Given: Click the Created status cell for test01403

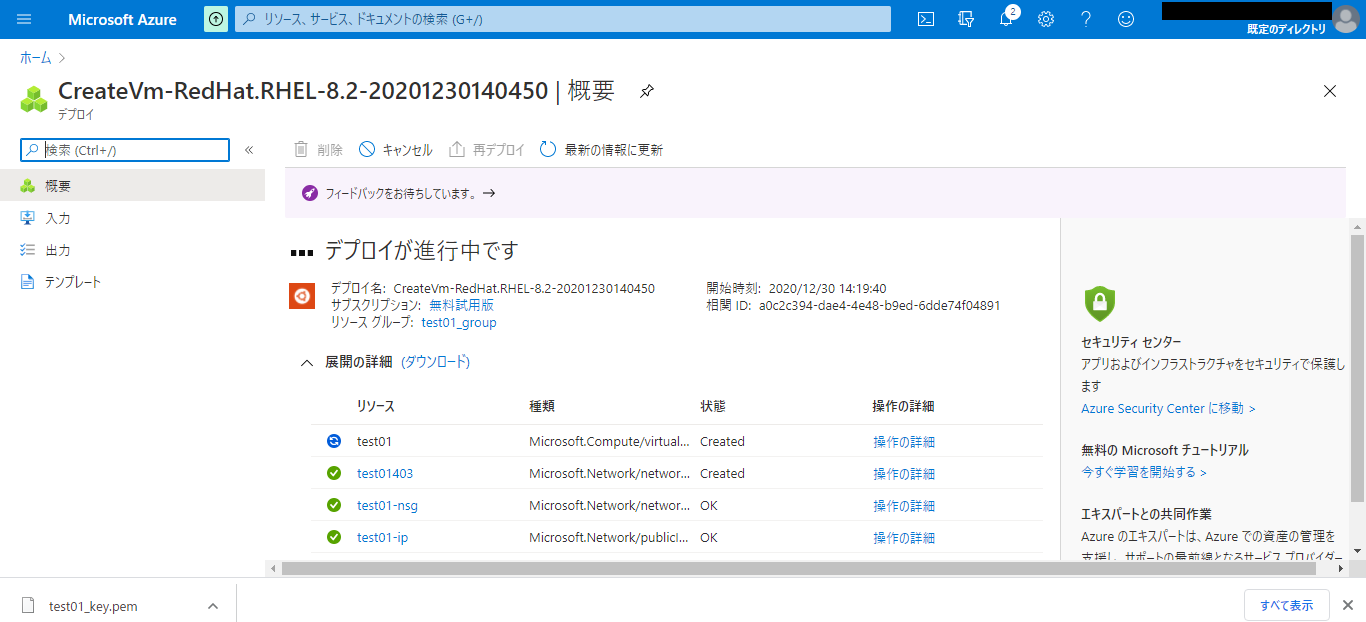Looking at the screenshot, I should coord(722,473).
